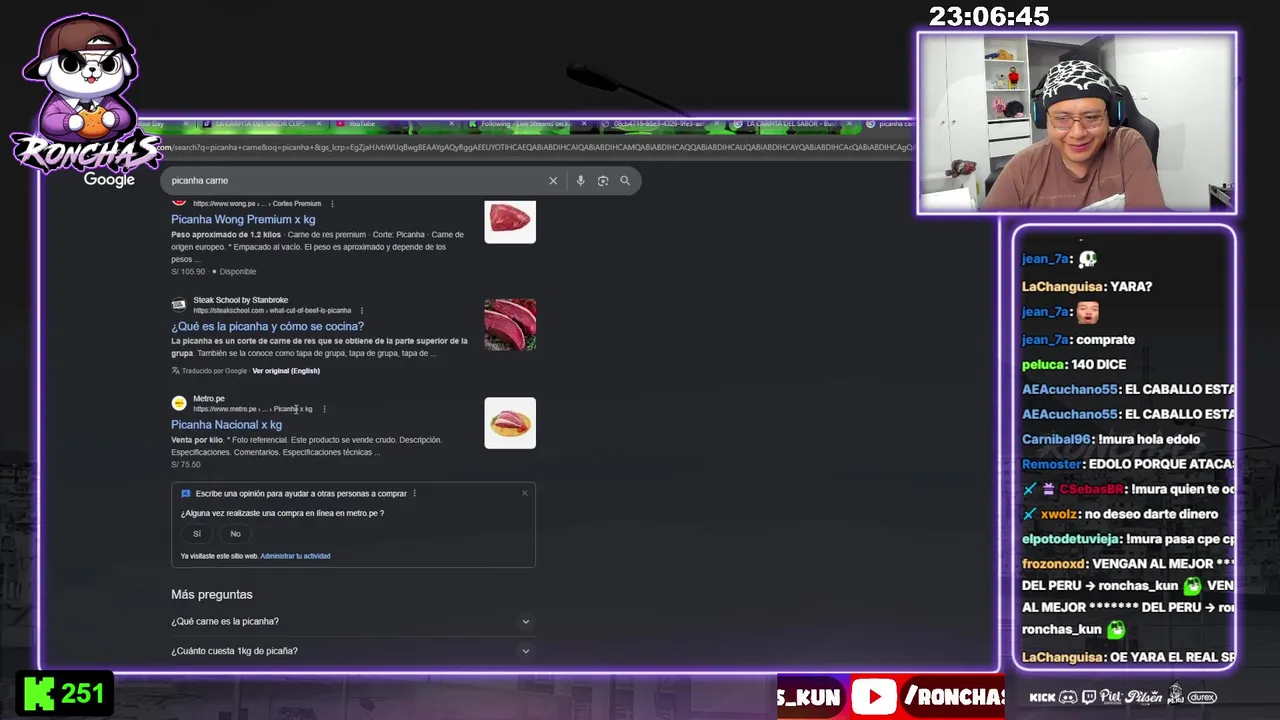The height and width of the screenshot is (720, 1280).
Task: Click "Administrar tu actividad" link
Action: 295,556
